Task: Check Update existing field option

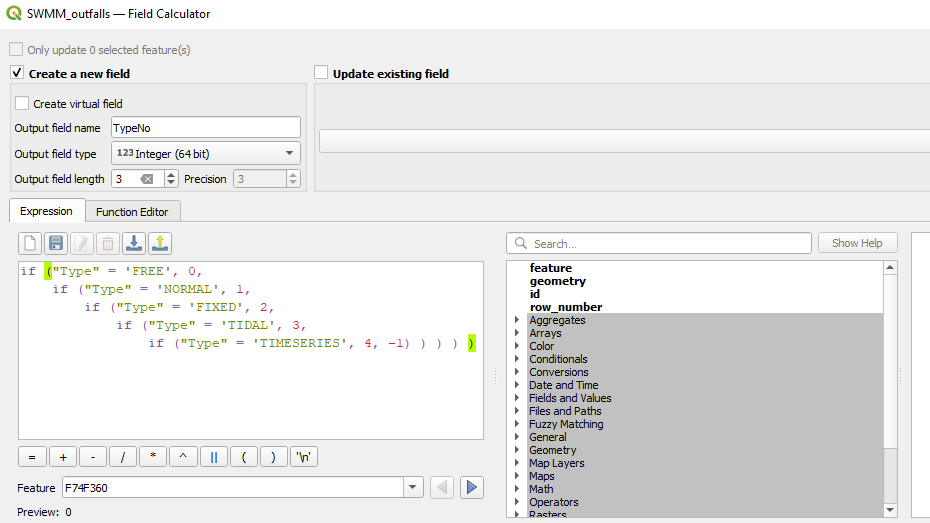Action: click(x=321, y=73)
